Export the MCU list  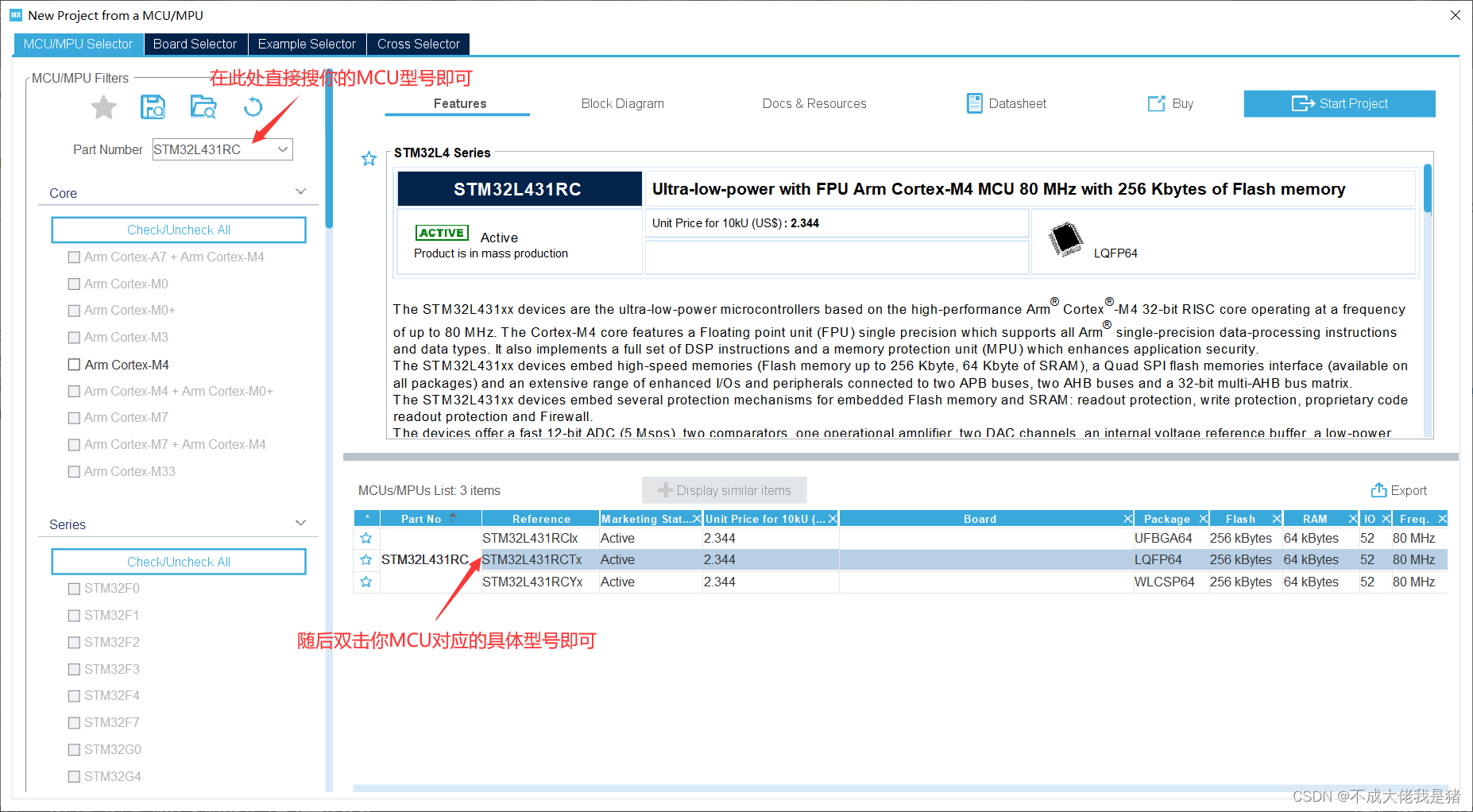tap(1398, 490)
